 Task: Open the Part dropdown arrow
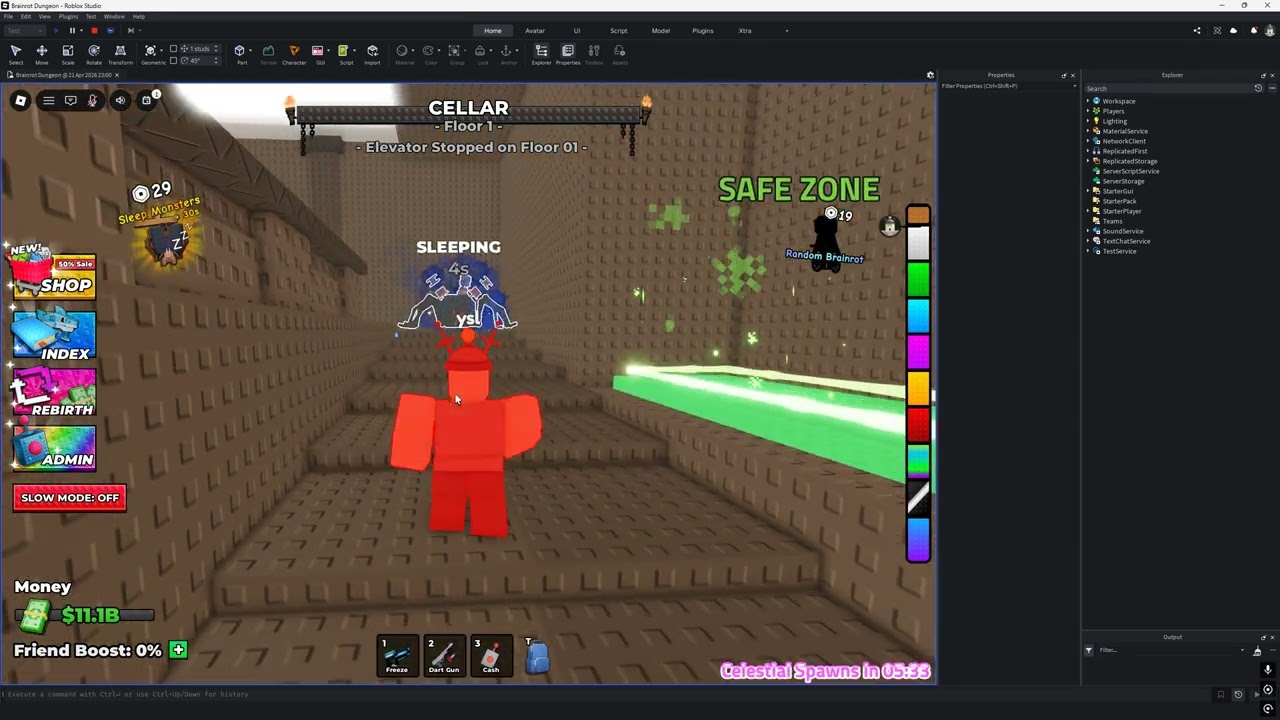248,50
